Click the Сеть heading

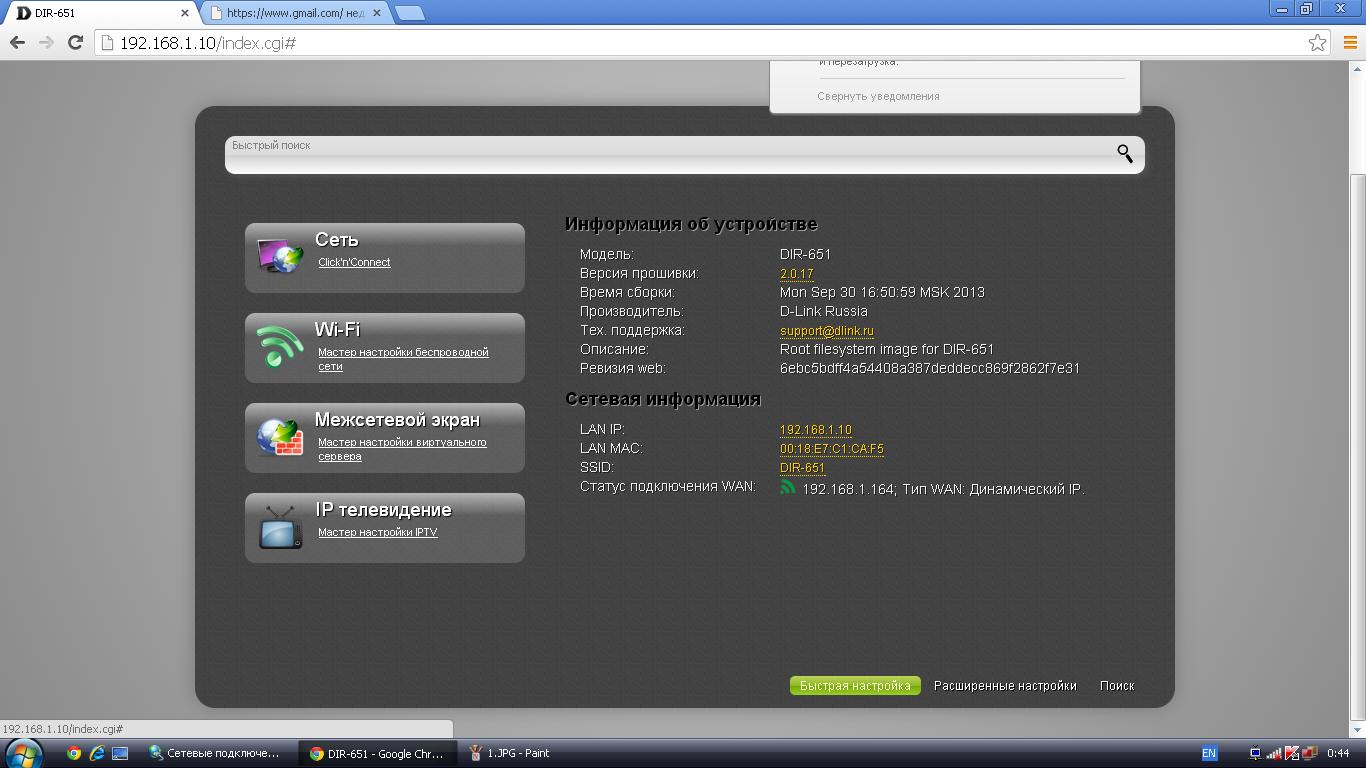(337, 239)
